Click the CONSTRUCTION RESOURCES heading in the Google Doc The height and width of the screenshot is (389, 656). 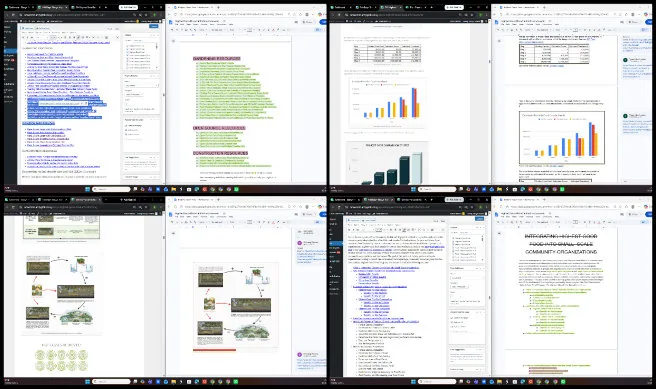(220, 153)
